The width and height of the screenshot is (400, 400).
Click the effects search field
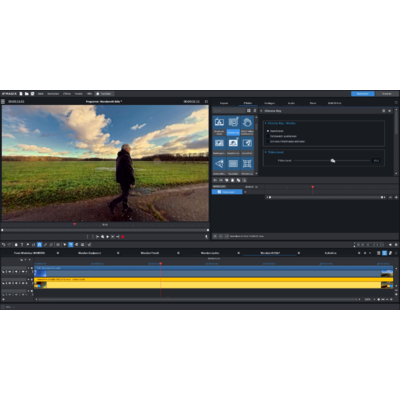tap(228, 110)
